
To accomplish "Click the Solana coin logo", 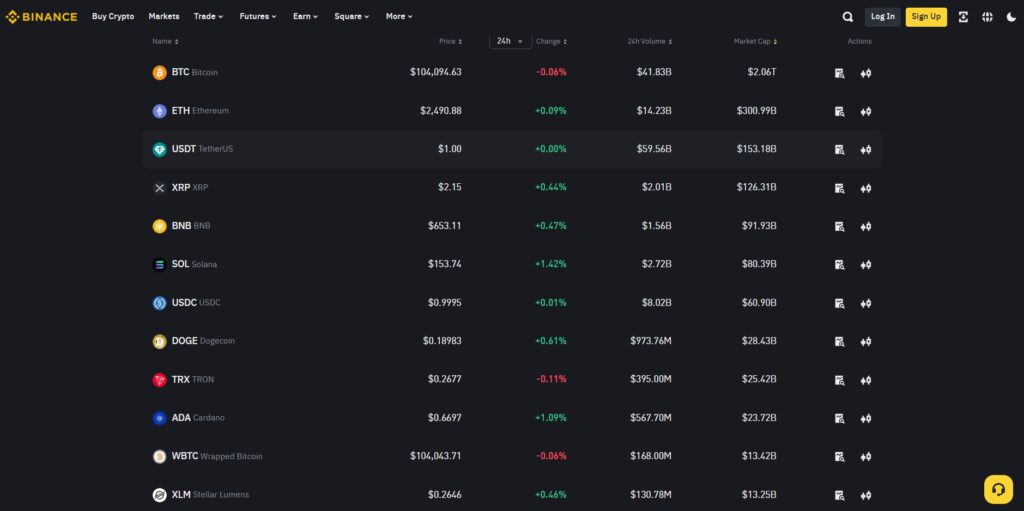I will (159, 265).
